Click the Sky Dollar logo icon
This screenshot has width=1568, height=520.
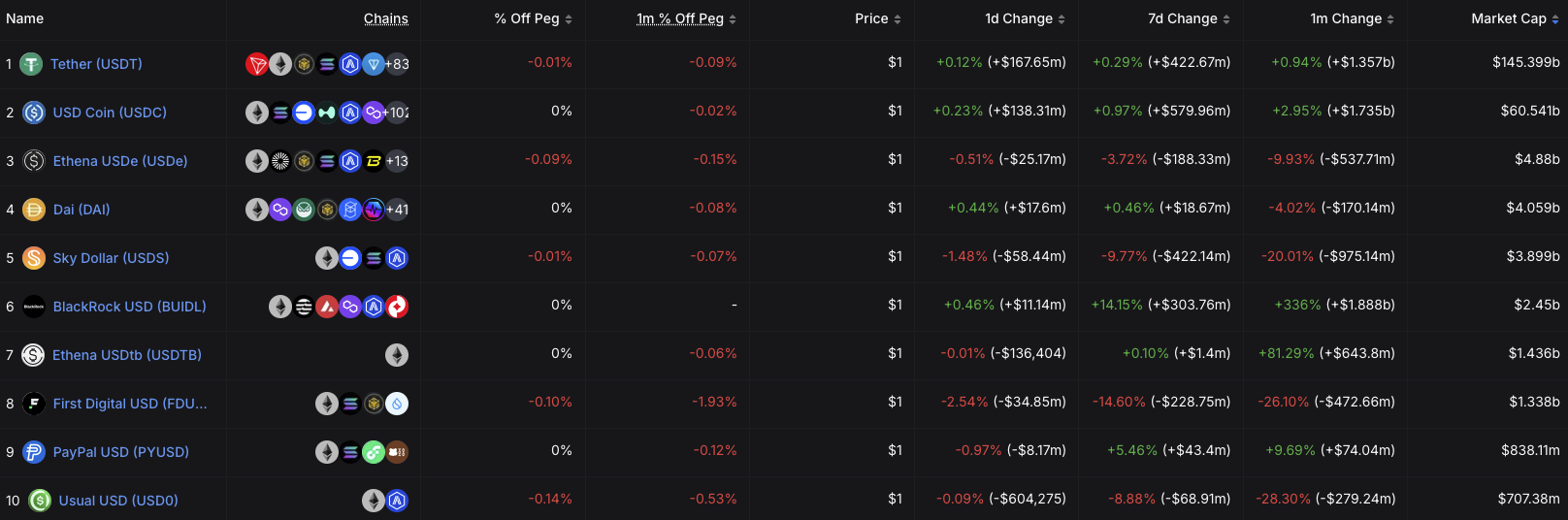[34, 258]
